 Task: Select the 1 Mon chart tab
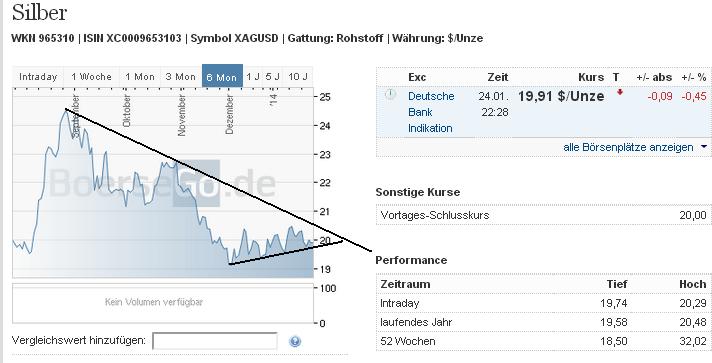tap(140, 77)
